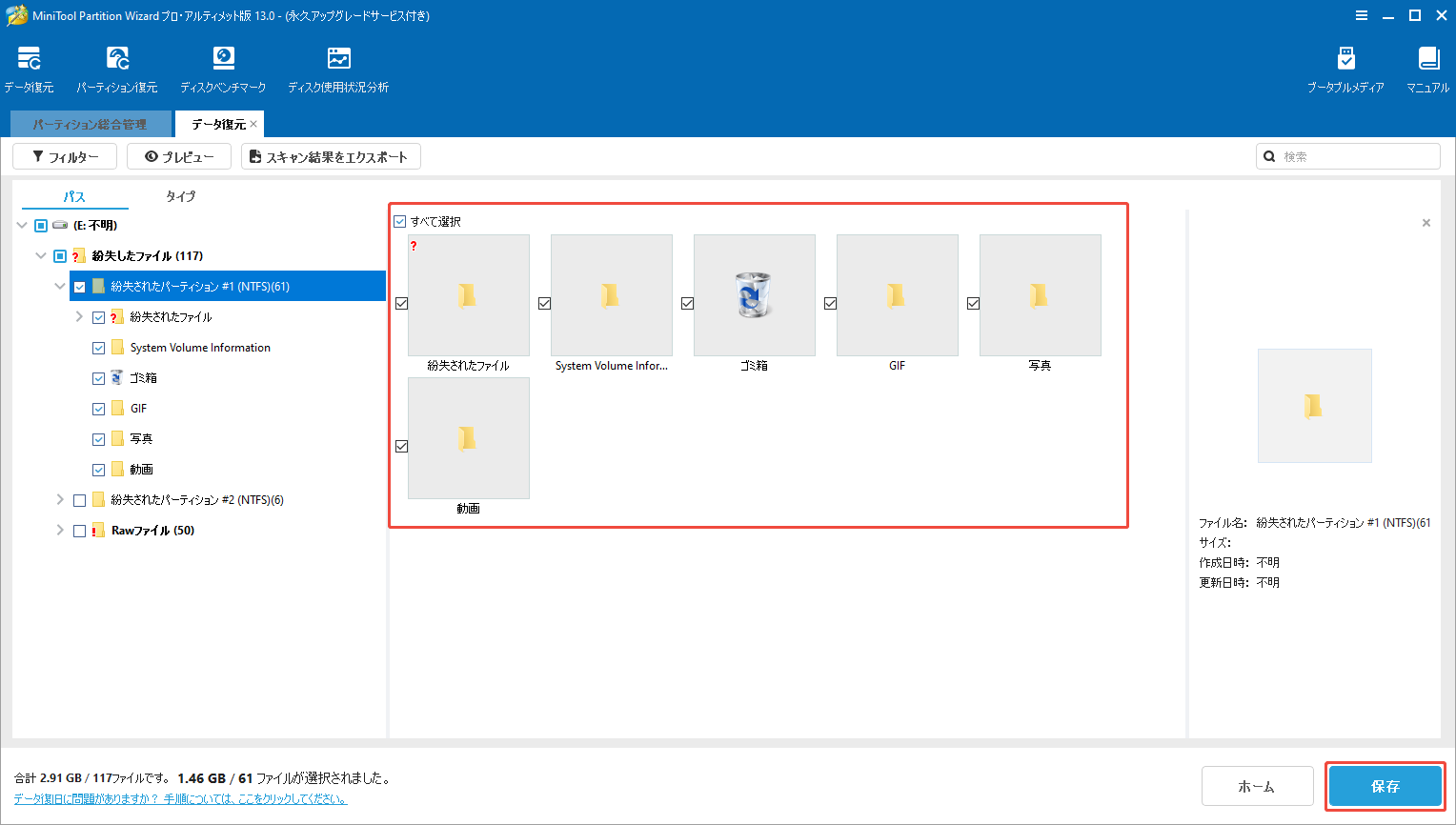
Task: Collapse the (E: 不明) drive node
Action: point(21,225)
